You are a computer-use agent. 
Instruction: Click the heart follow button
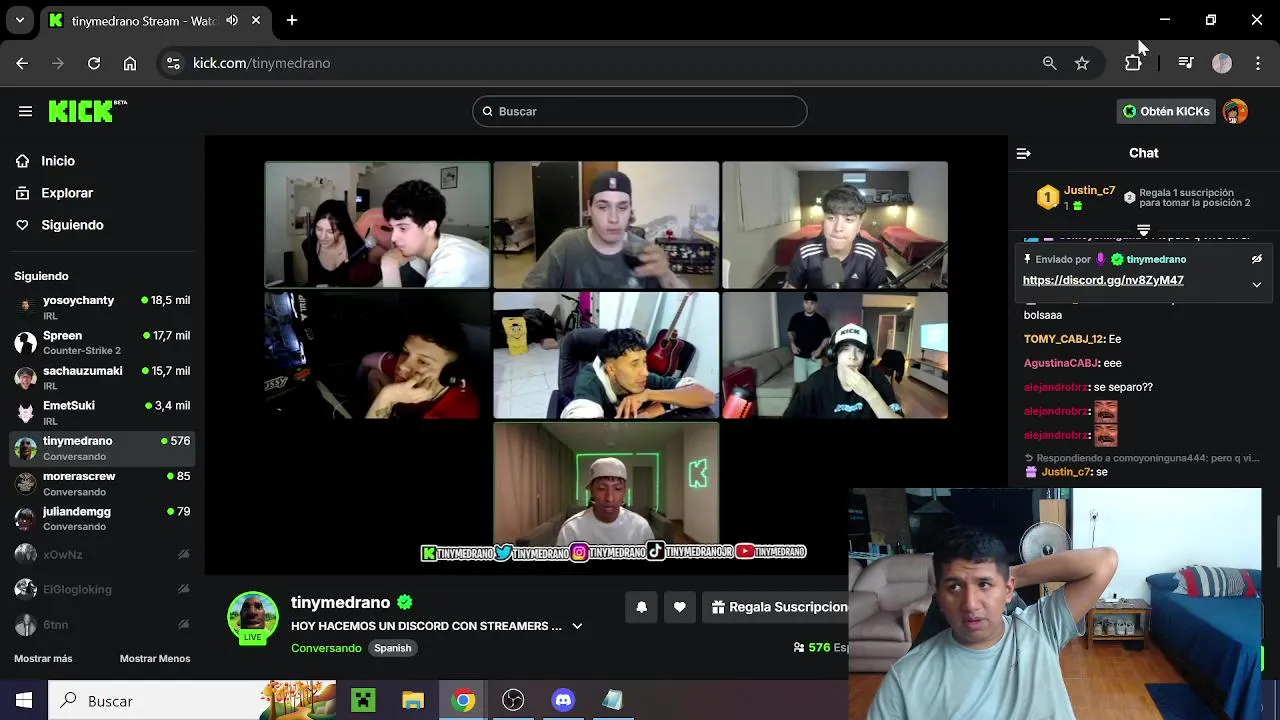pyautogui.click(x=680, y=607)
